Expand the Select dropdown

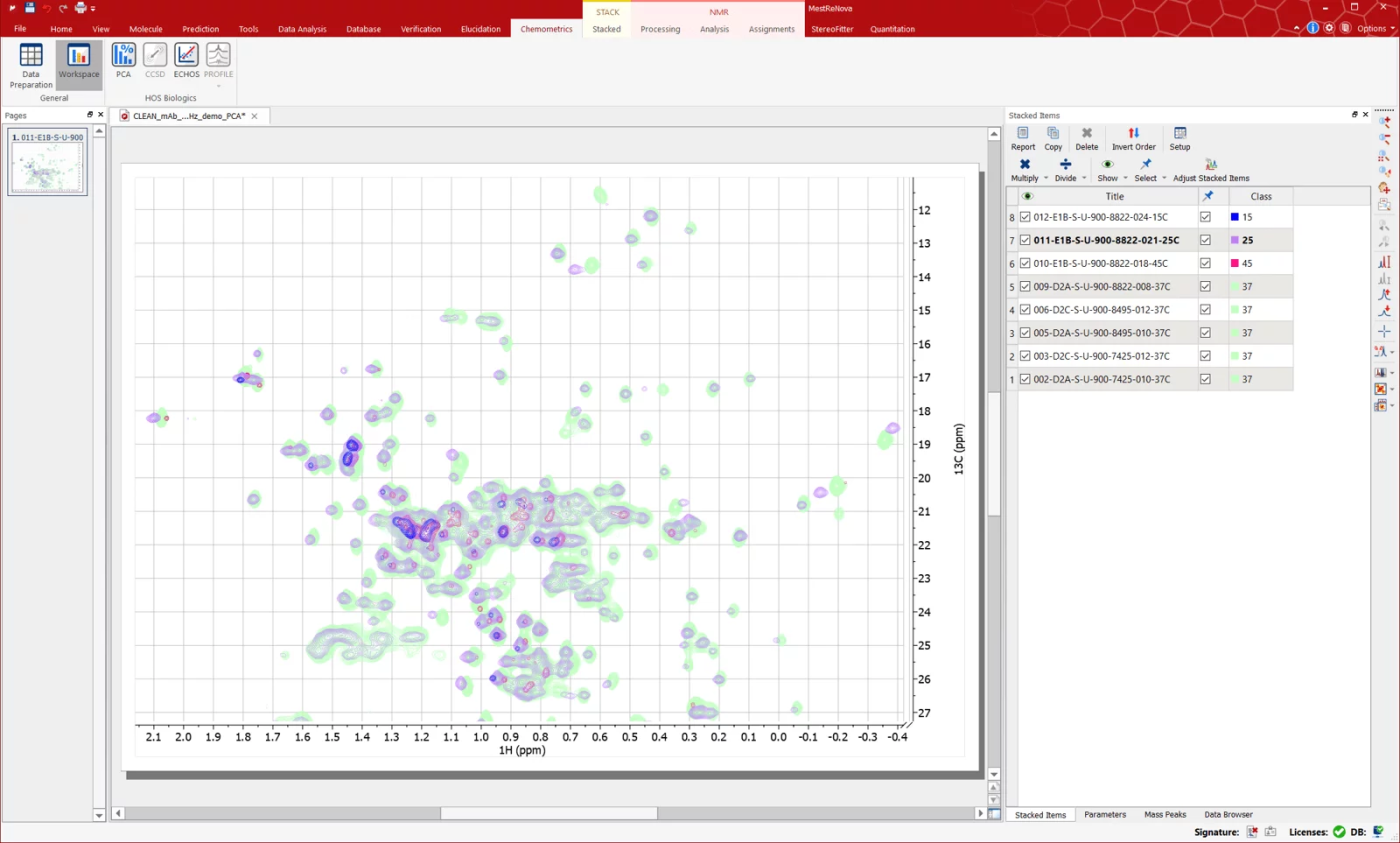tap(1164, 178)
